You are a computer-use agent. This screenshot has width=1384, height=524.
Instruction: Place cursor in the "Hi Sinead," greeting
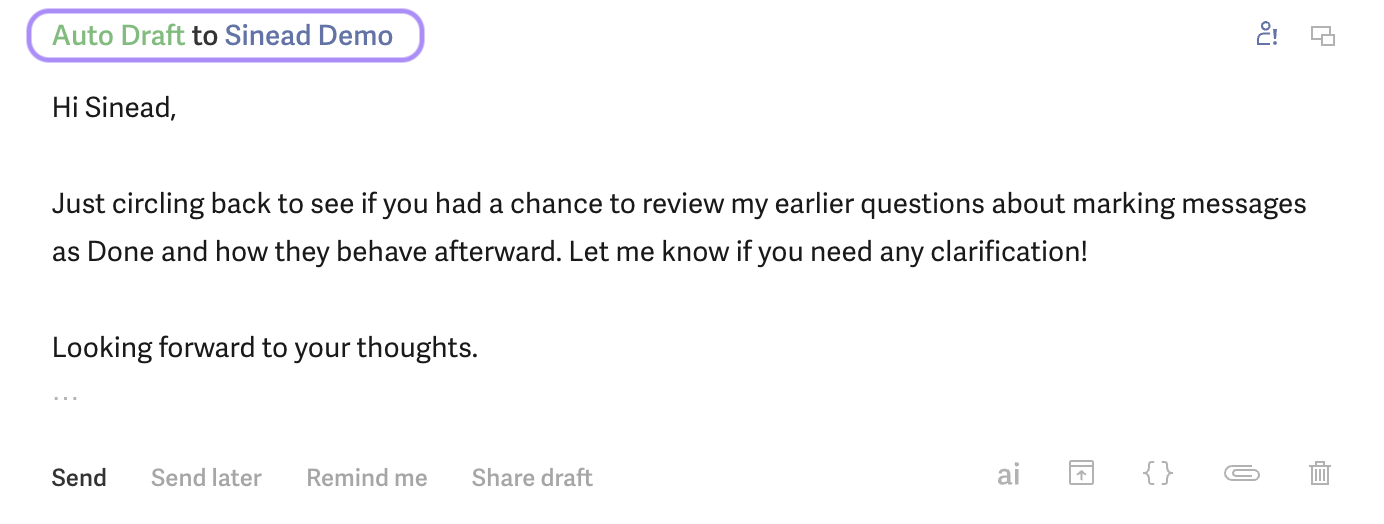[x=114, y=108]
